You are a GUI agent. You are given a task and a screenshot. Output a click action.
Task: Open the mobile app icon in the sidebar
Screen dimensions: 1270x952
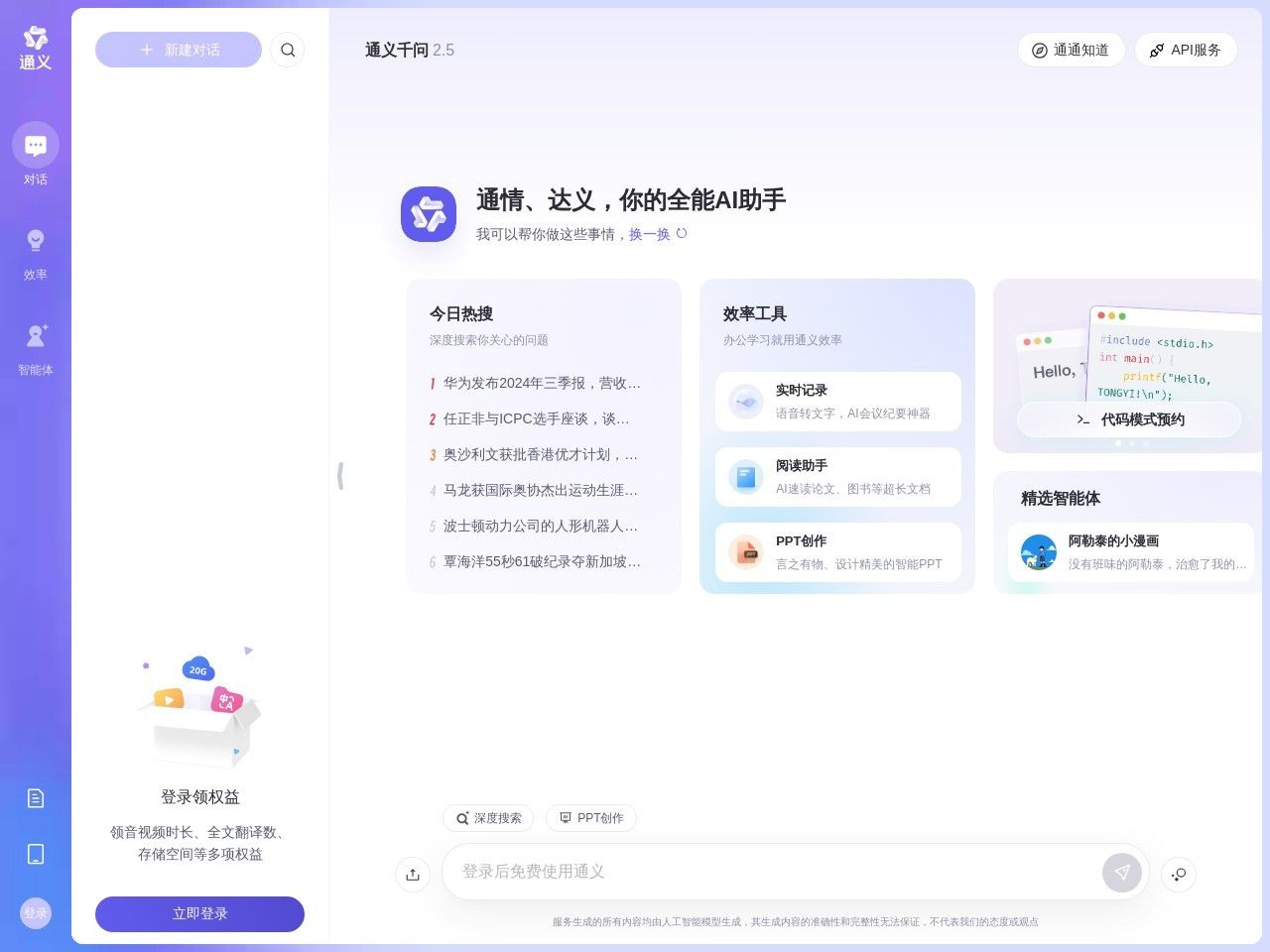click(x=35, y=854)
